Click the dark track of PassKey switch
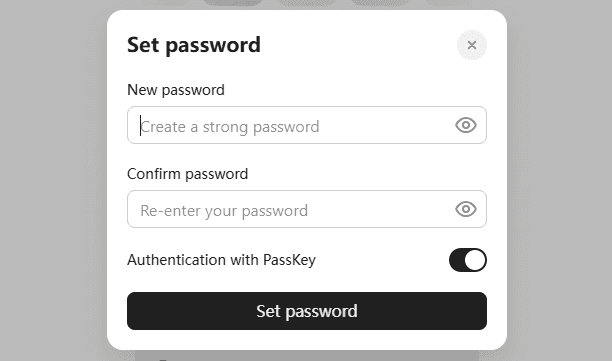Screen dimensions: 612x361 pos(457,260)
